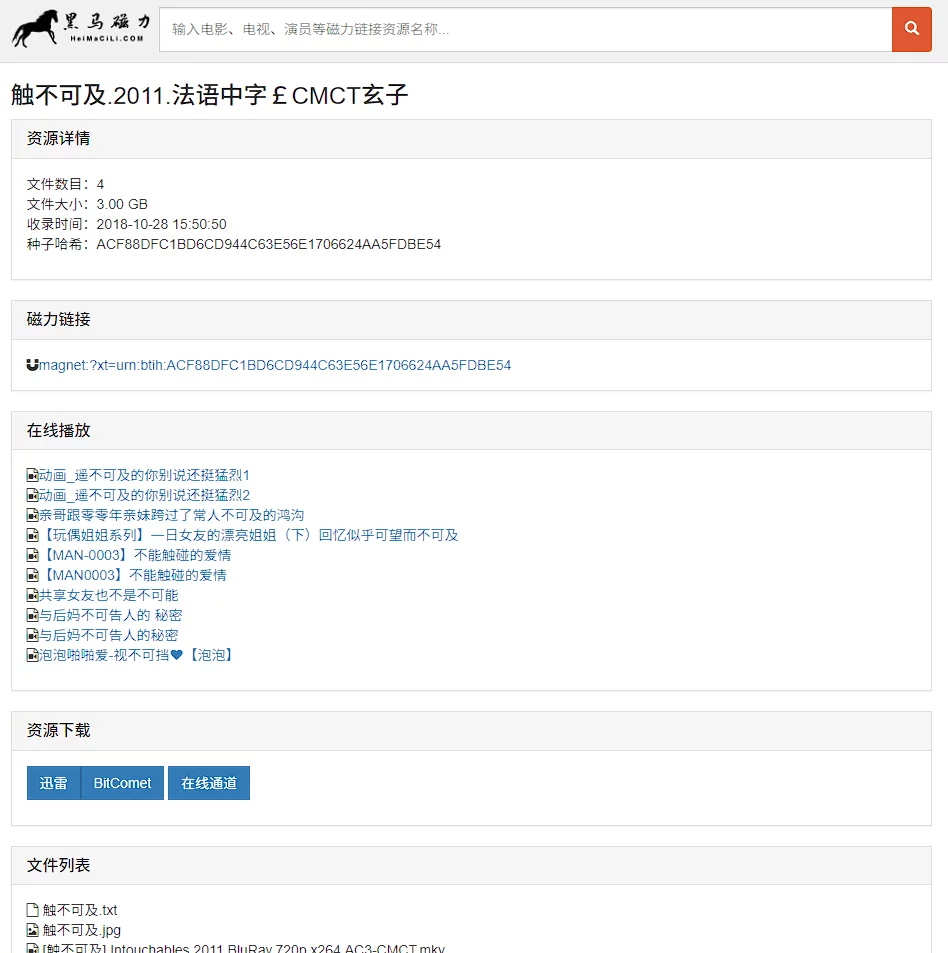The width and height of the screenshot is (948, 953).
Task: Click the 迅雷 download button
Action: [x=53, y=783]
